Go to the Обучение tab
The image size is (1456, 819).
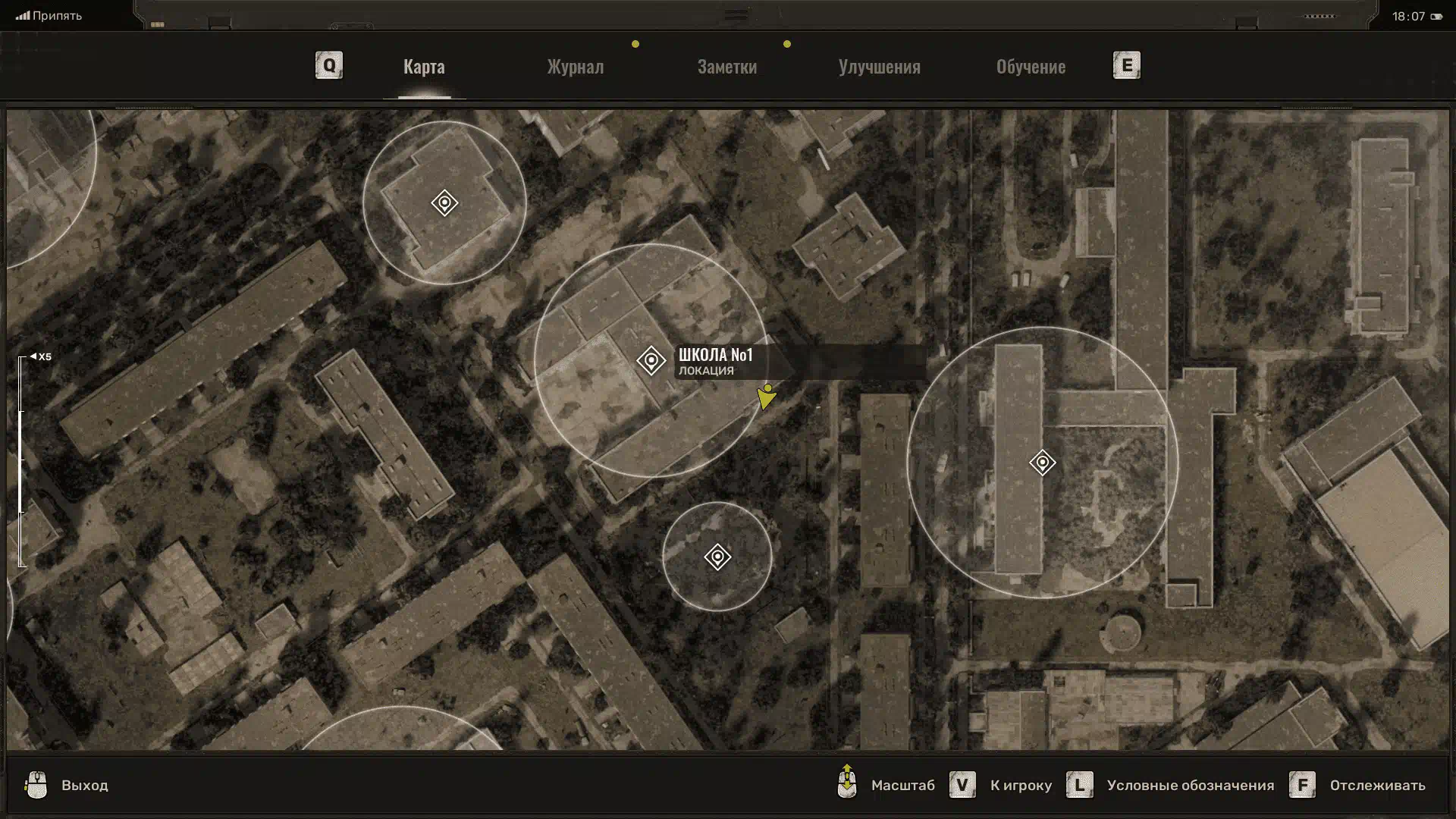click(x=1031, y=67)
